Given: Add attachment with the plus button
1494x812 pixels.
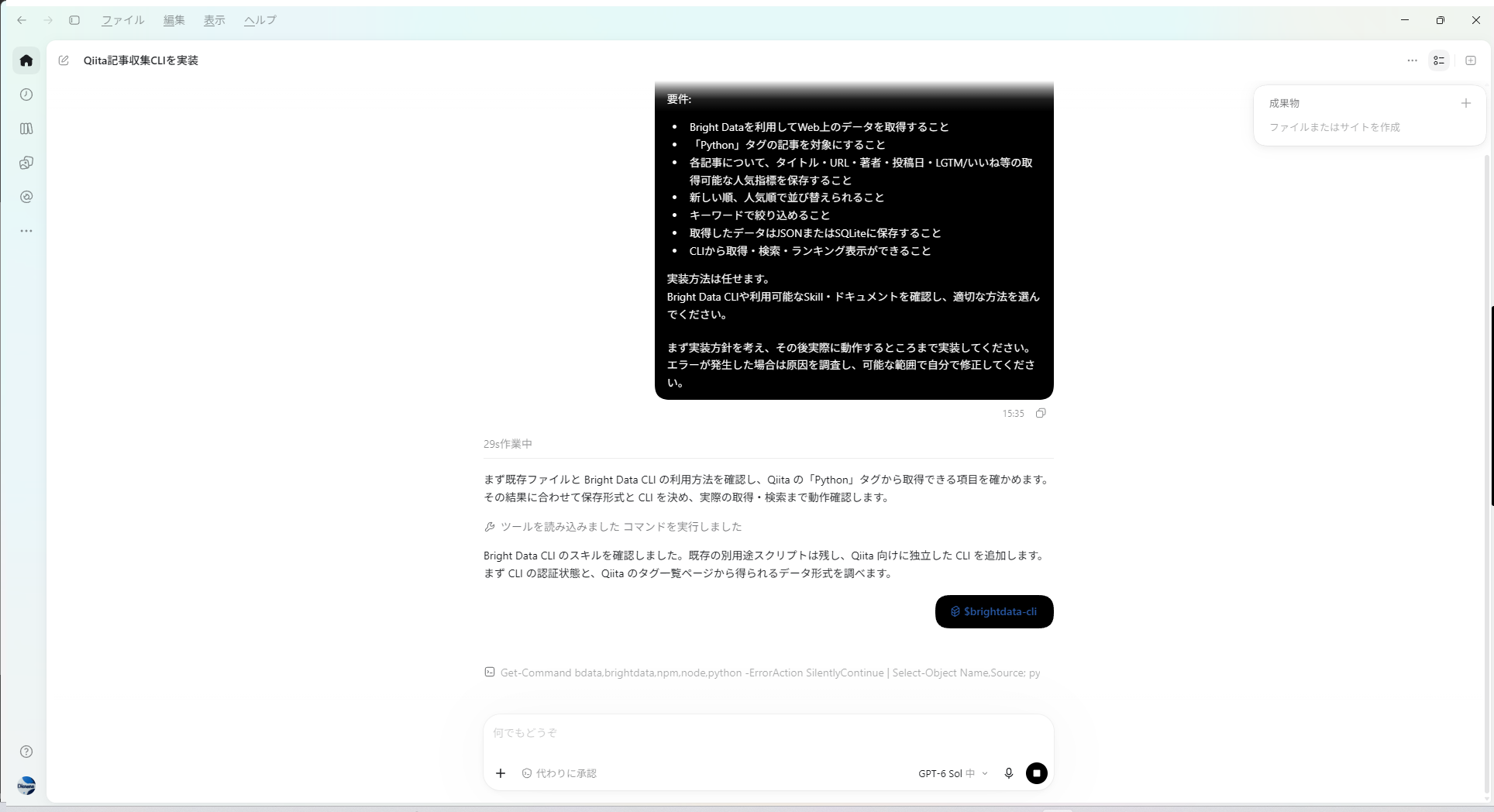Looking at the screenshot, I should coord(501,773).
